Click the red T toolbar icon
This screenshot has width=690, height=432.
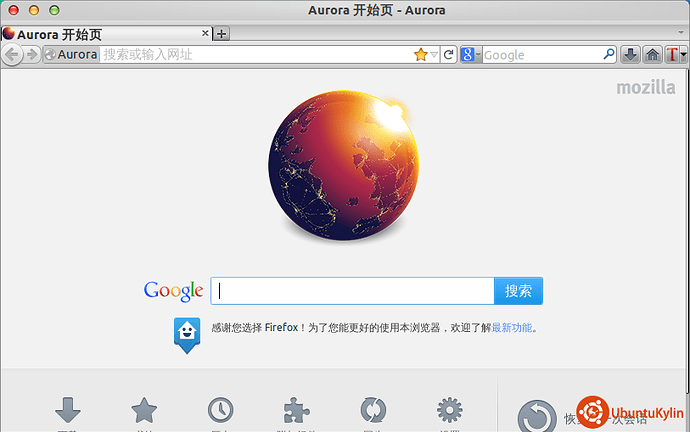(672, 55)
